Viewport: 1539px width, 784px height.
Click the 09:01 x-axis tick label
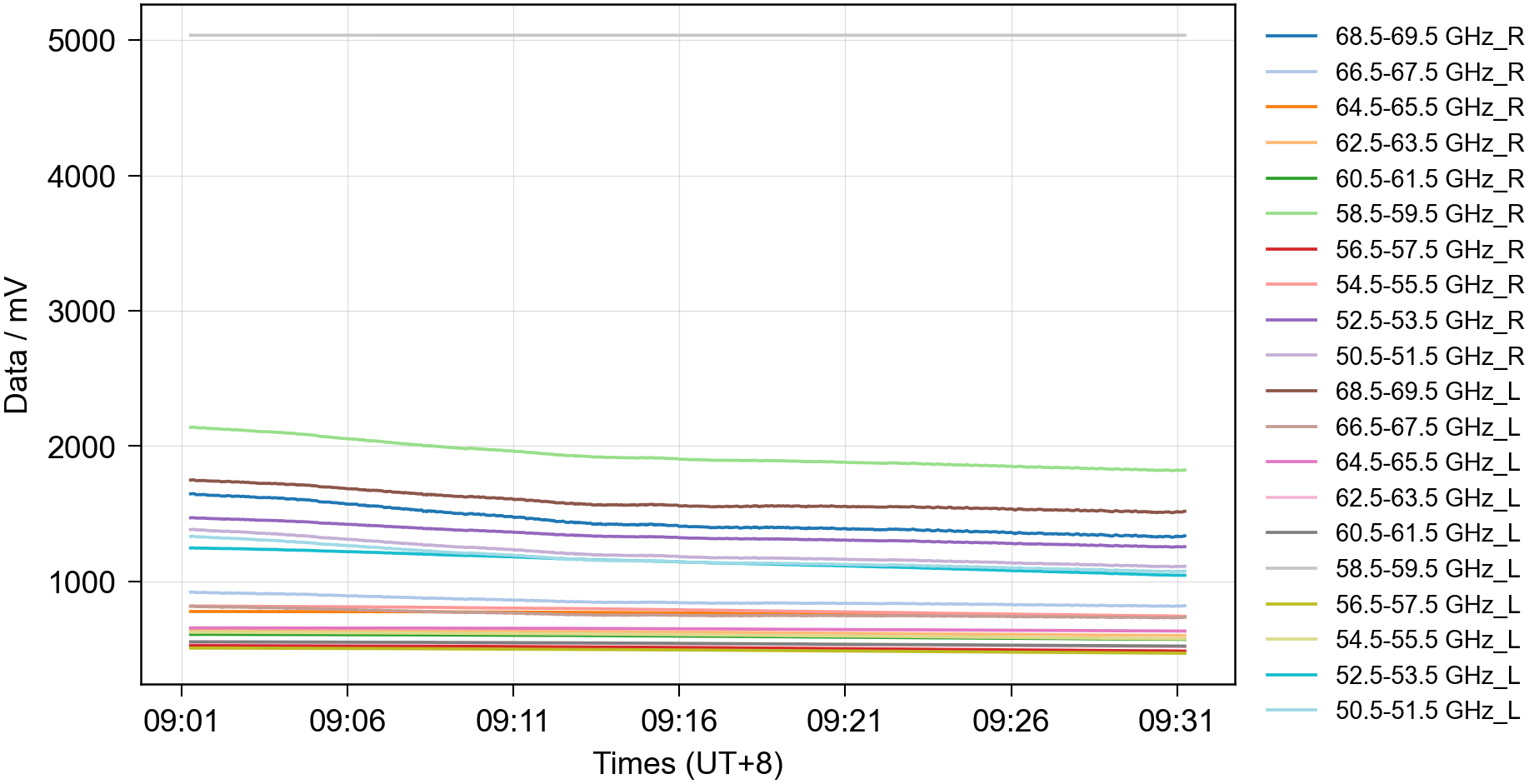coord(181,721)
